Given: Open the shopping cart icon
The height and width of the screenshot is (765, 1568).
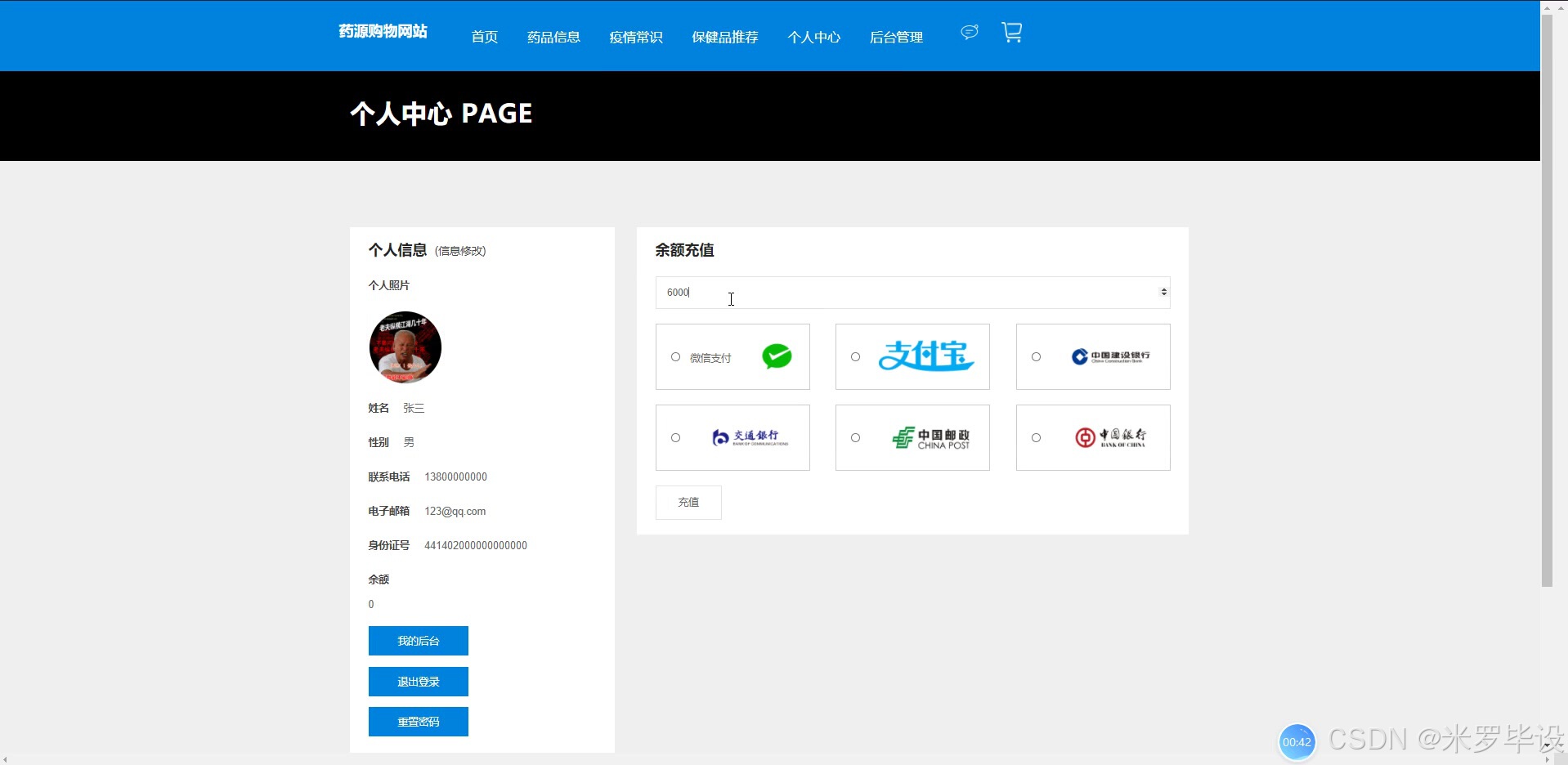Looking at the screenshot, I should coord(1012,32).
